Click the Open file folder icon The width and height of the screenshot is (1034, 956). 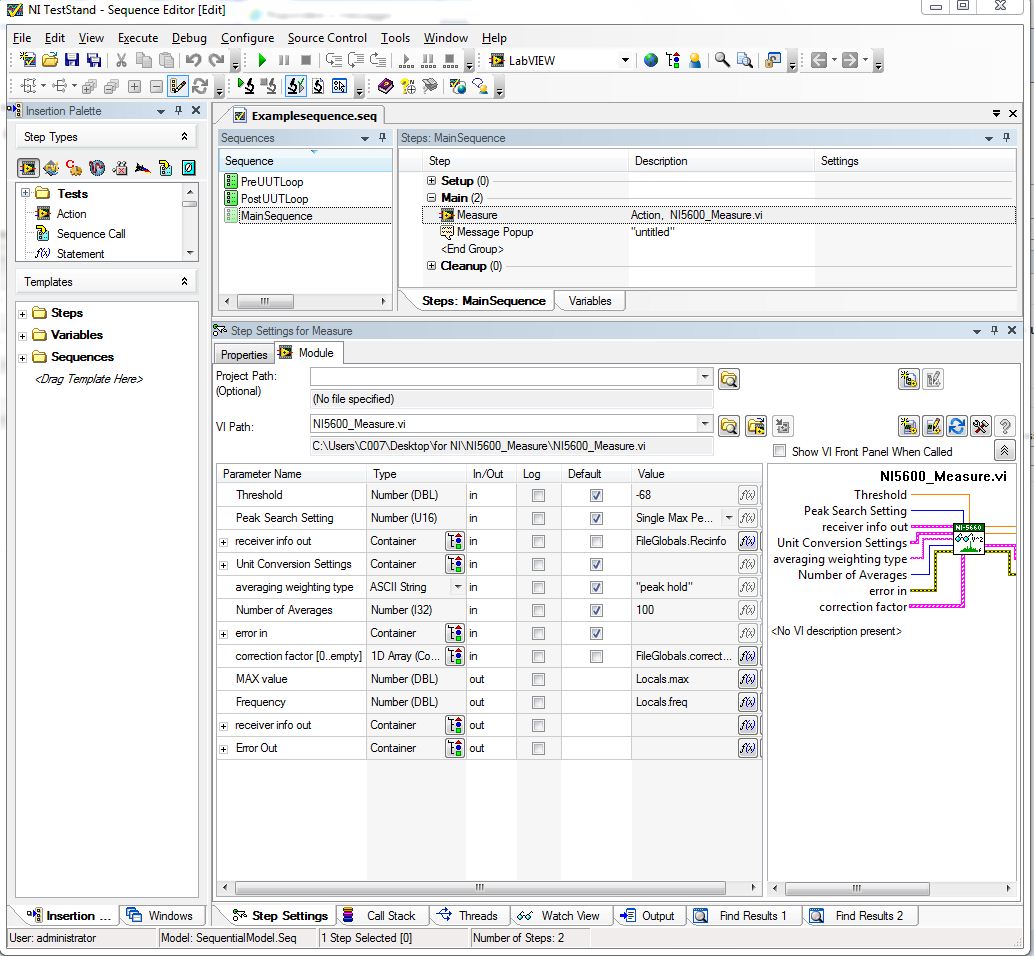click(x=50, y=61)
